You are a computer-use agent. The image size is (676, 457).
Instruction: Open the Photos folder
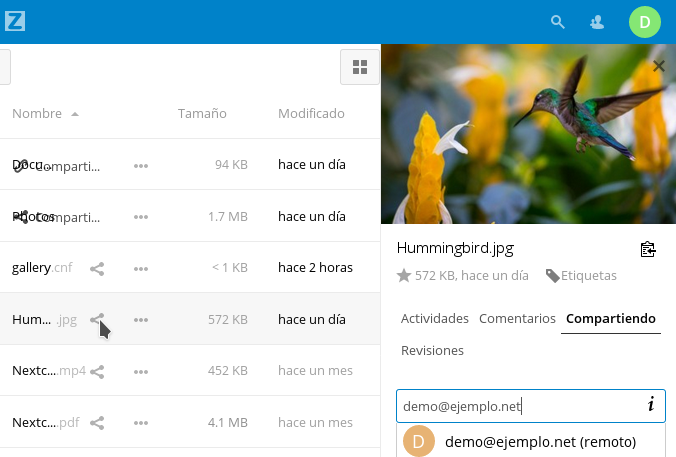[34, 216]
